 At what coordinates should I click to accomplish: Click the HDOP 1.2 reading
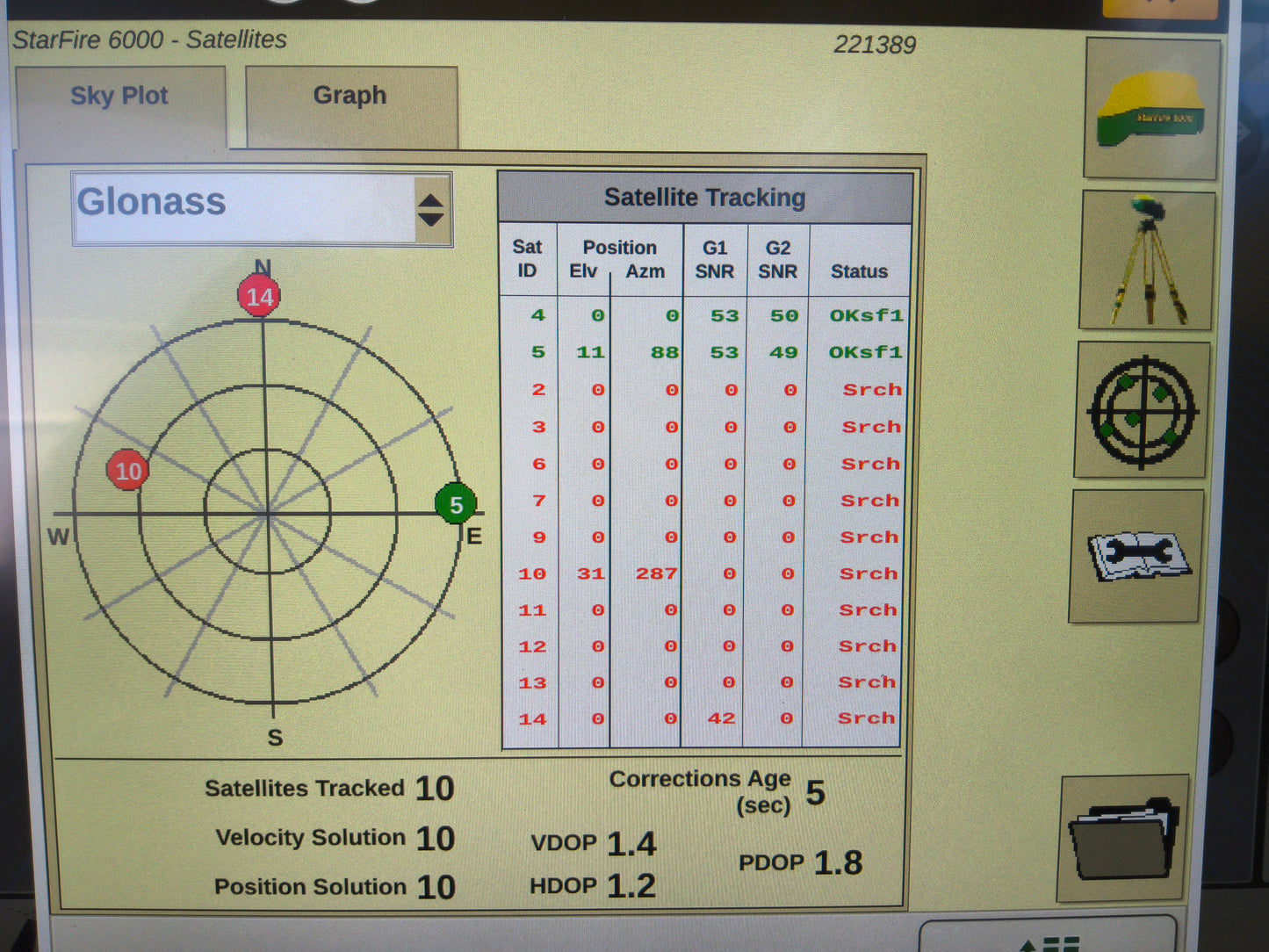tap(593, 885)
